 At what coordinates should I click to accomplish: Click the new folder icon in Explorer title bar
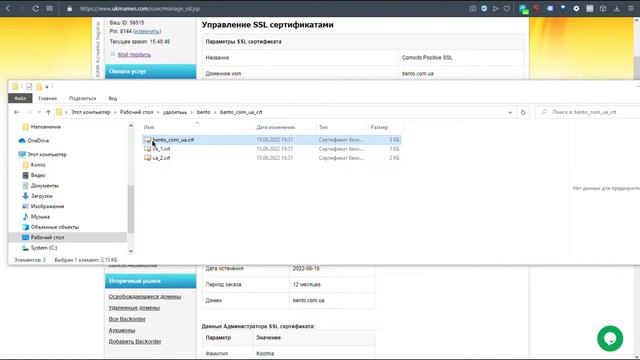pos(39,87)
